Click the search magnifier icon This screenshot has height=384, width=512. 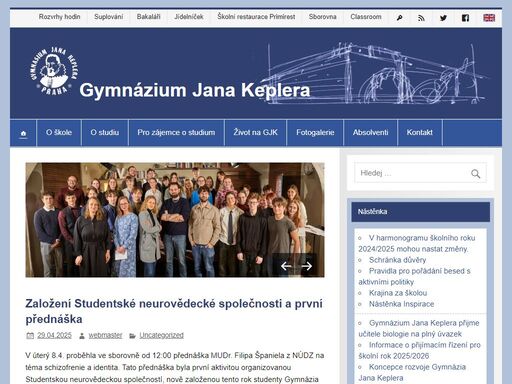point(476,173)
